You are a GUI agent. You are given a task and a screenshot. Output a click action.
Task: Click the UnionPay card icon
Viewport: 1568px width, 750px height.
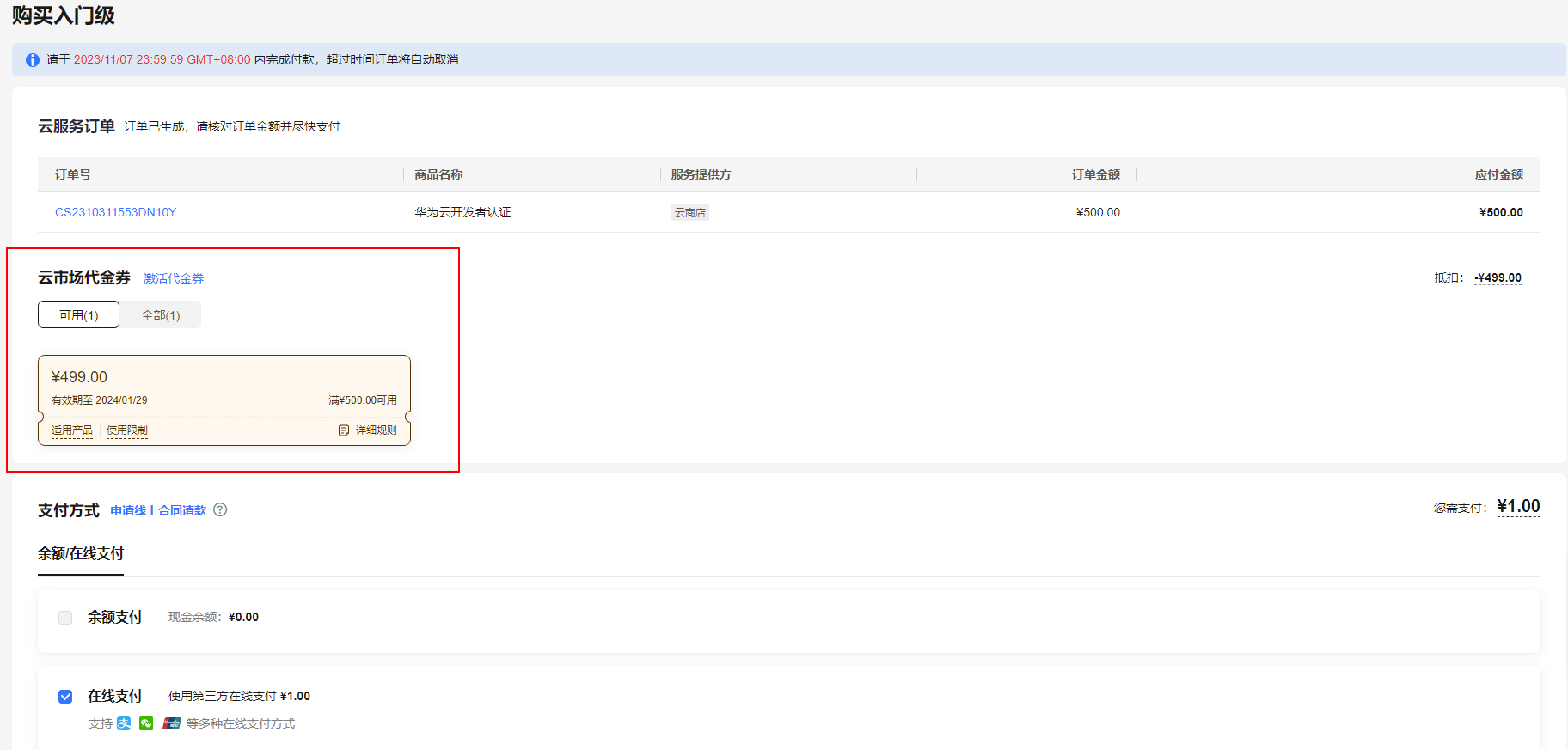point(172,723)
